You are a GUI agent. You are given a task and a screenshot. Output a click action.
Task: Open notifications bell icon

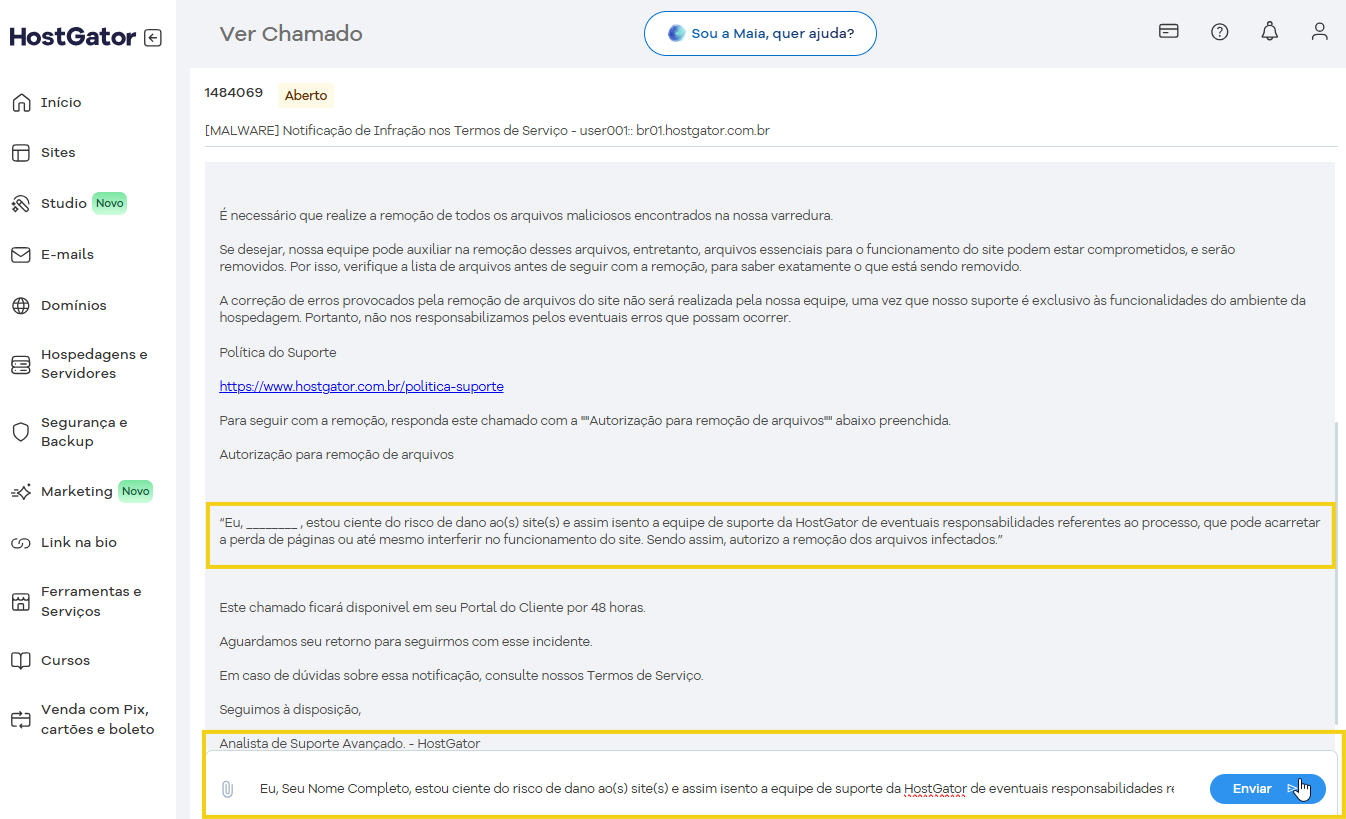point(1269,31)
